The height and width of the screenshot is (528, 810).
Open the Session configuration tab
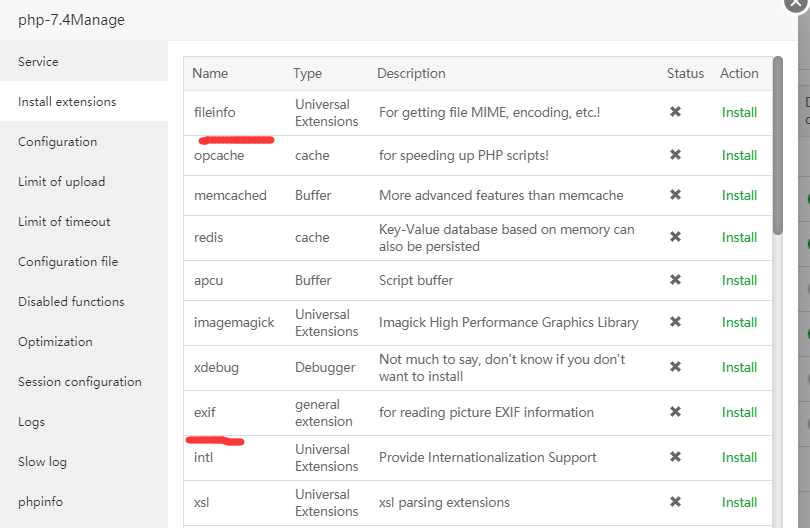pyautogui.click(x=79, y=382)
